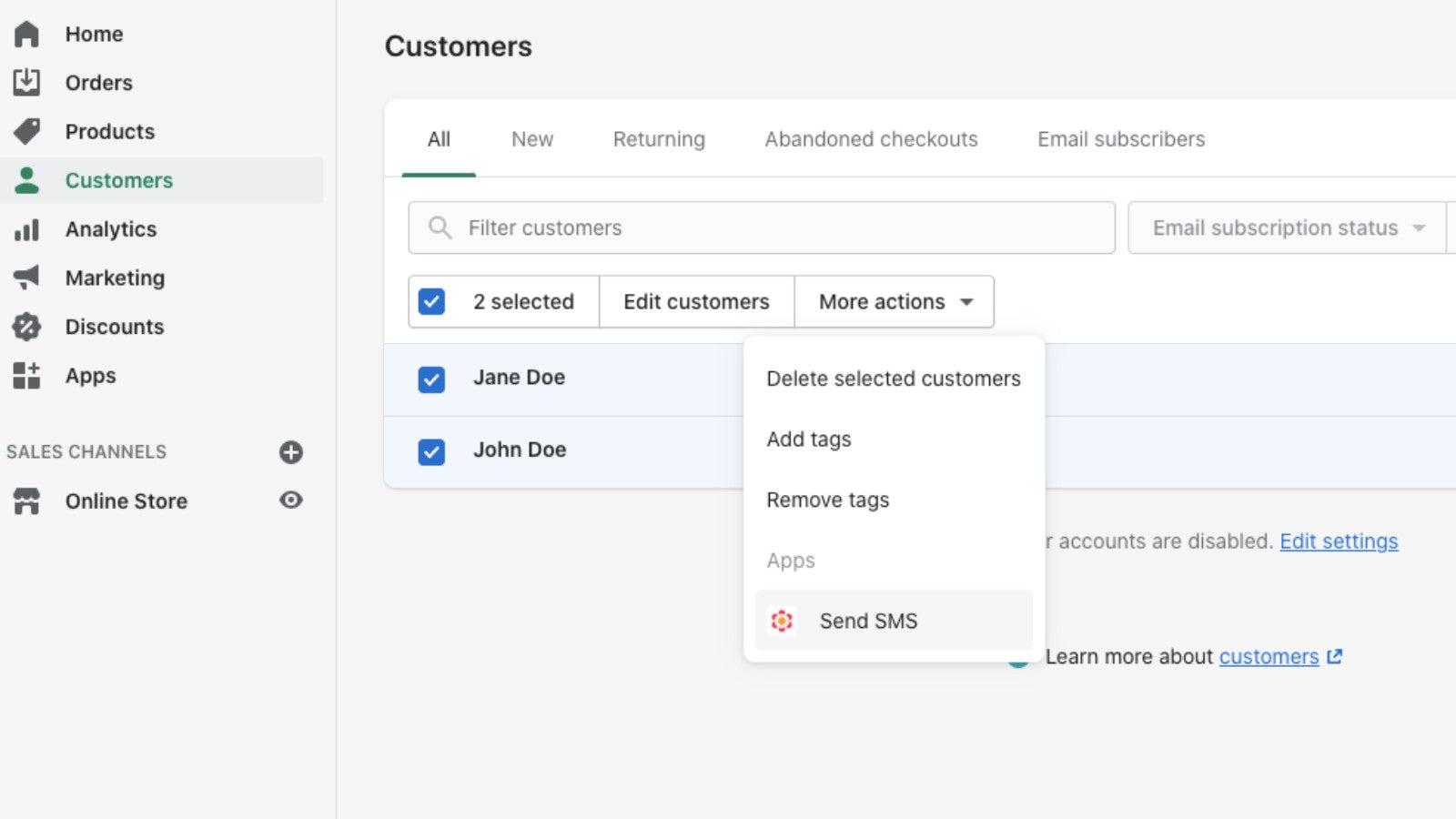Select the Discounts badge icon
Screen dimensions: 1456x819
[x=27, y=327]
